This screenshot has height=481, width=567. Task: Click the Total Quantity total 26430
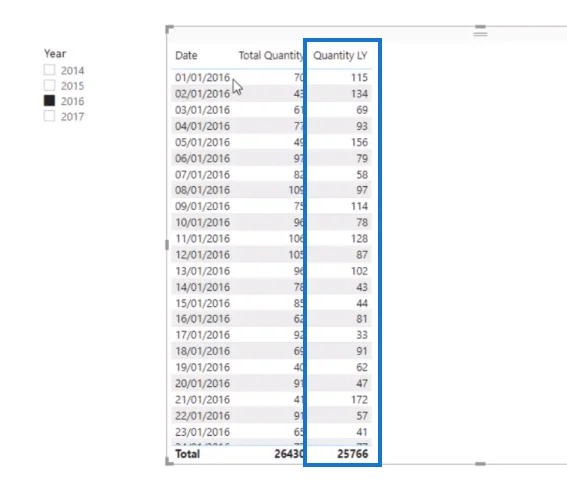tap(289, 454)
